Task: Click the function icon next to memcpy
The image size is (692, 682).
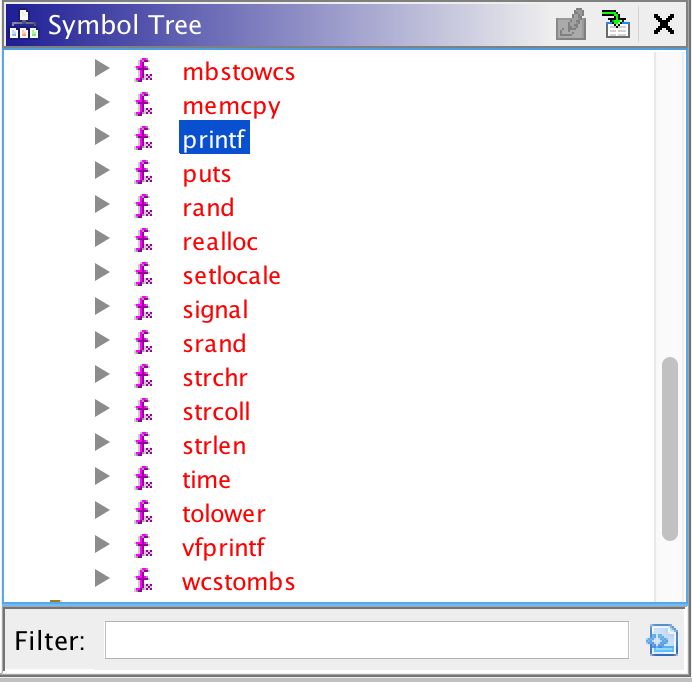Action: tap(144, 106)
